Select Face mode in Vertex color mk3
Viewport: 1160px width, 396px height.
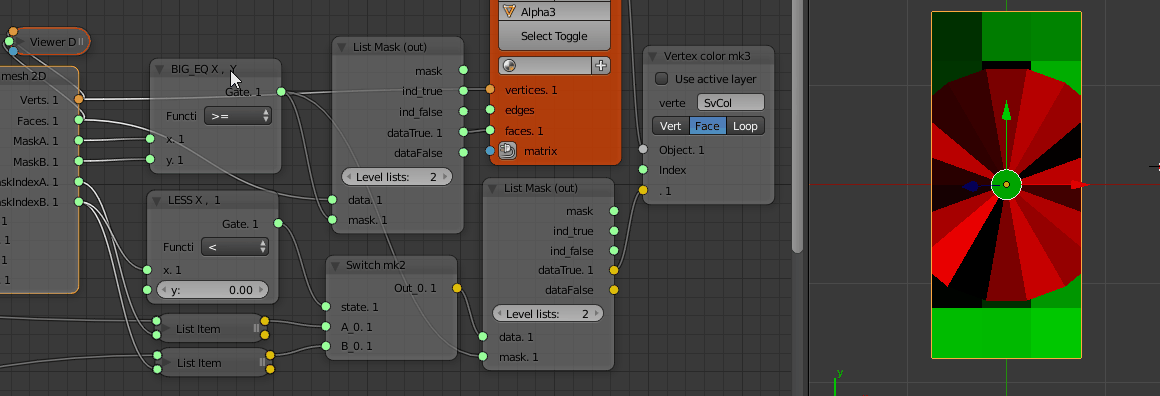[707, 126]
